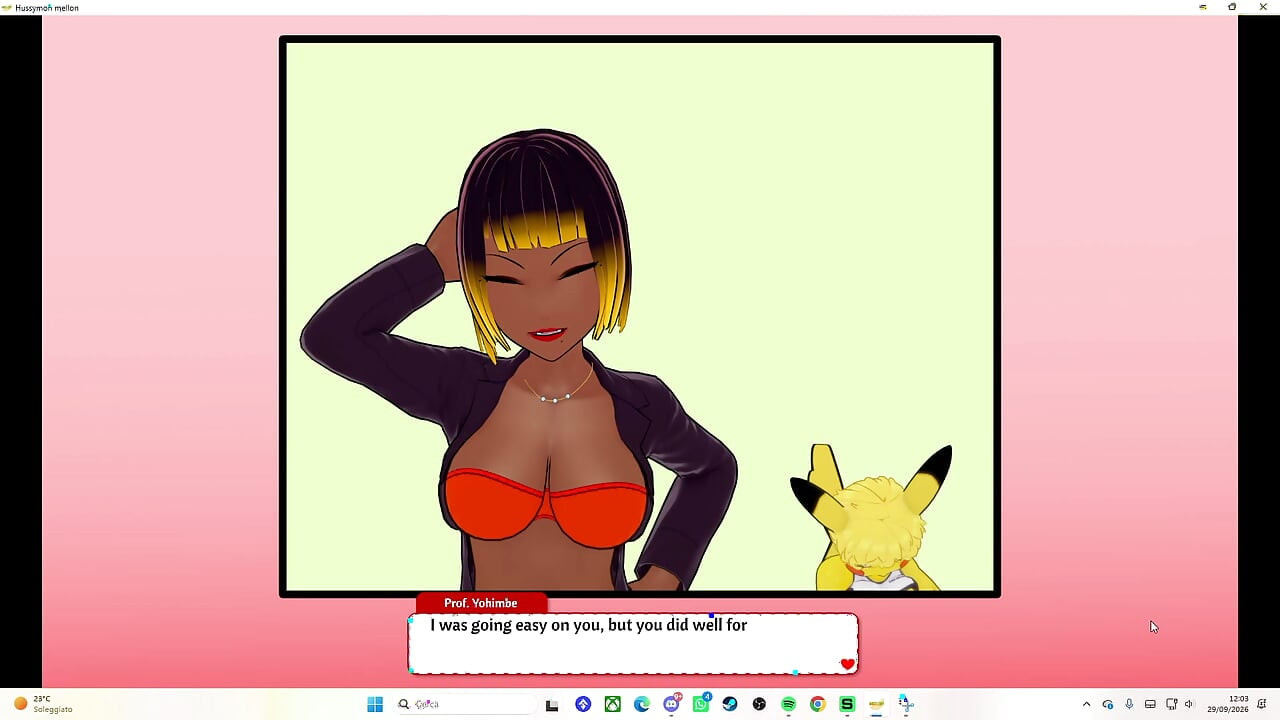
Task: Click the Prof. Yohimbe name label
Action: (481, 603)
